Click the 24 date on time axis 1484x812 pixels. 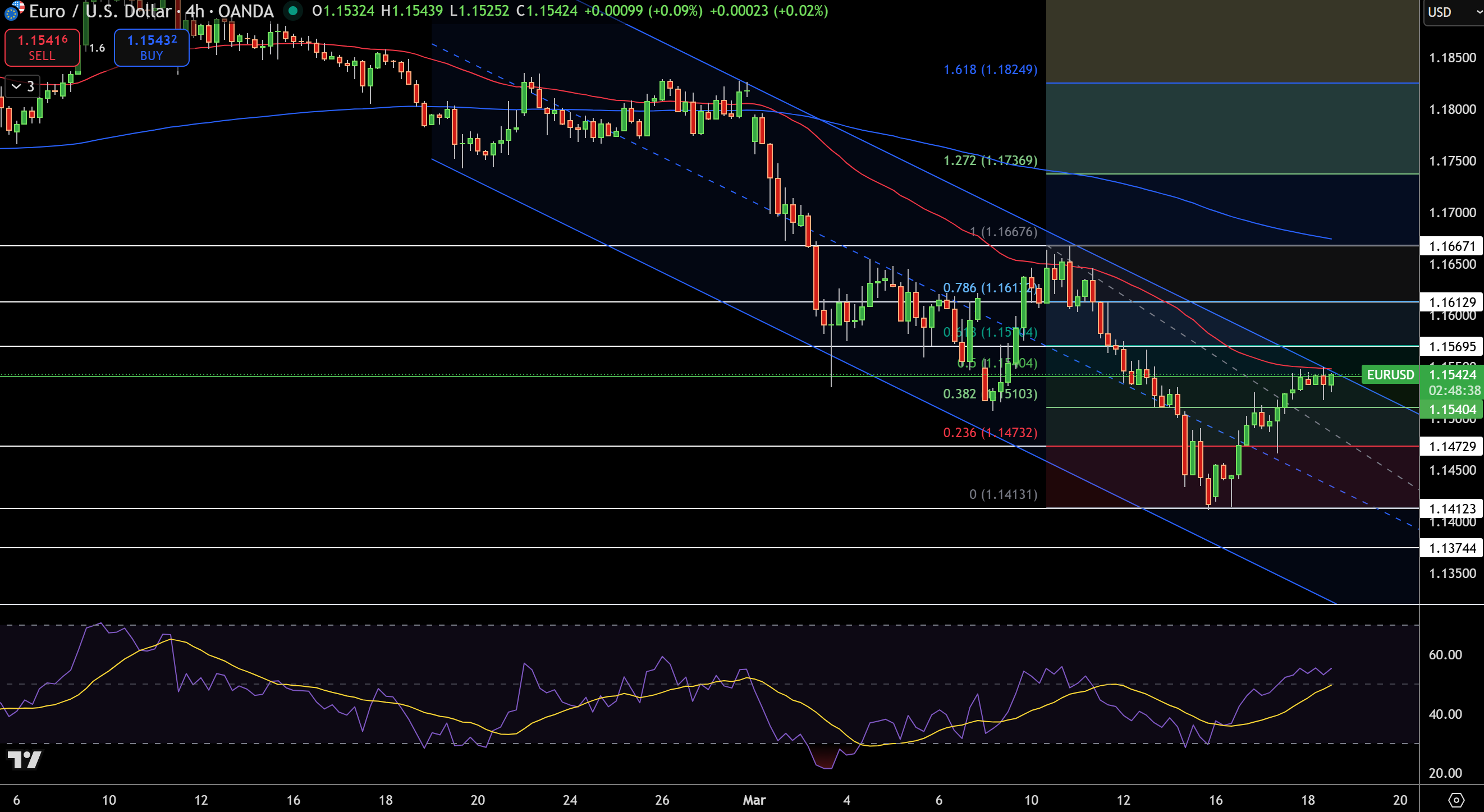point(570,800)
